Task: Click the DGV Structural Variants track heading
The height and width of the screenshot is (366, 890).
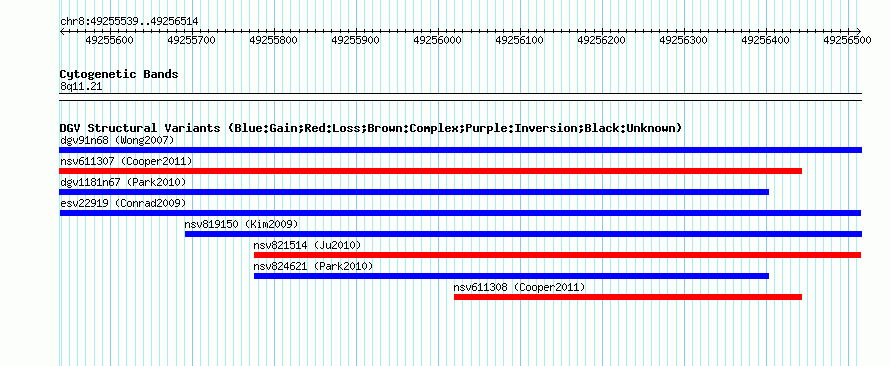Action: tap(371, 128)
